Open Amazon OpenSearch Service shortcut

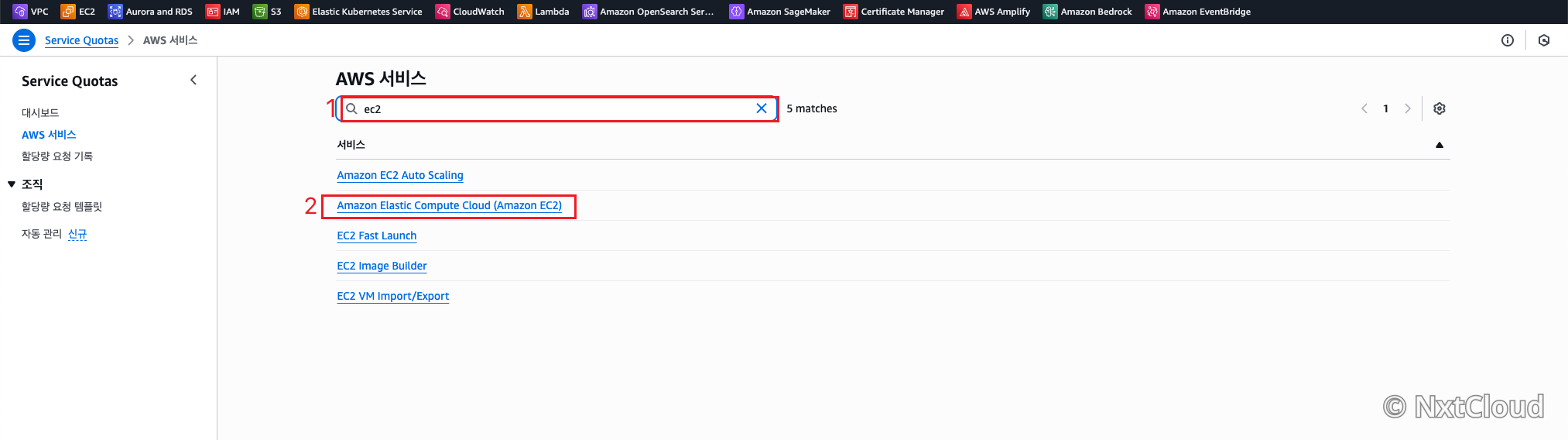point(649,12)
